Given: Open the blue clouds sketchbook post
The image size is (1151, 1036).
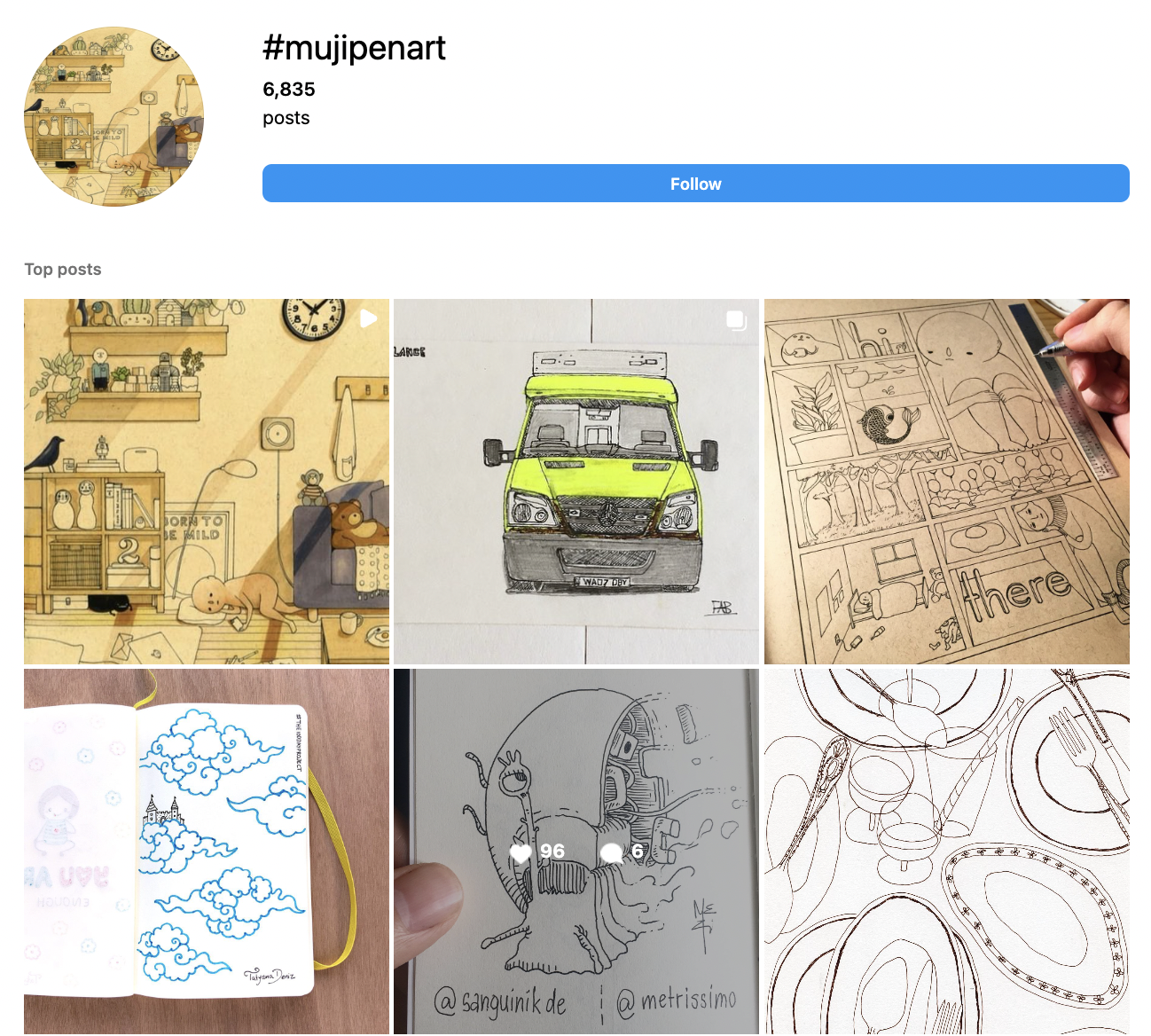Looking at the screenshot, I should [x=207, y=852].
